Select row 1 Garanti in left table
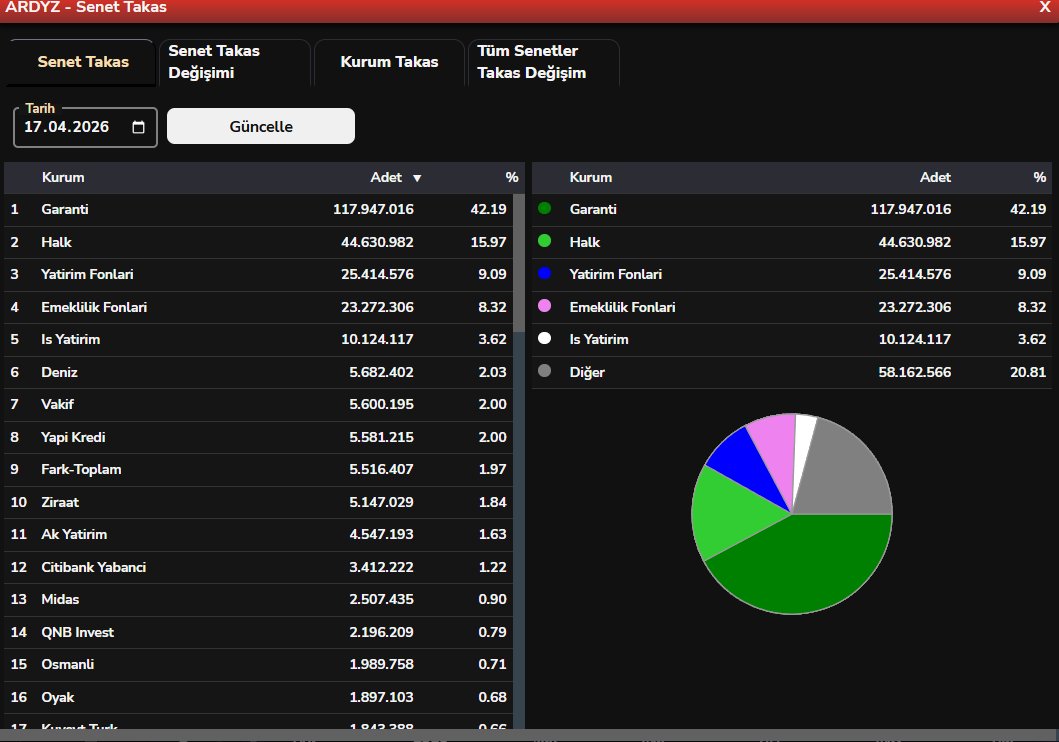This screenshot has height=742, width=1059. (258, 209)
